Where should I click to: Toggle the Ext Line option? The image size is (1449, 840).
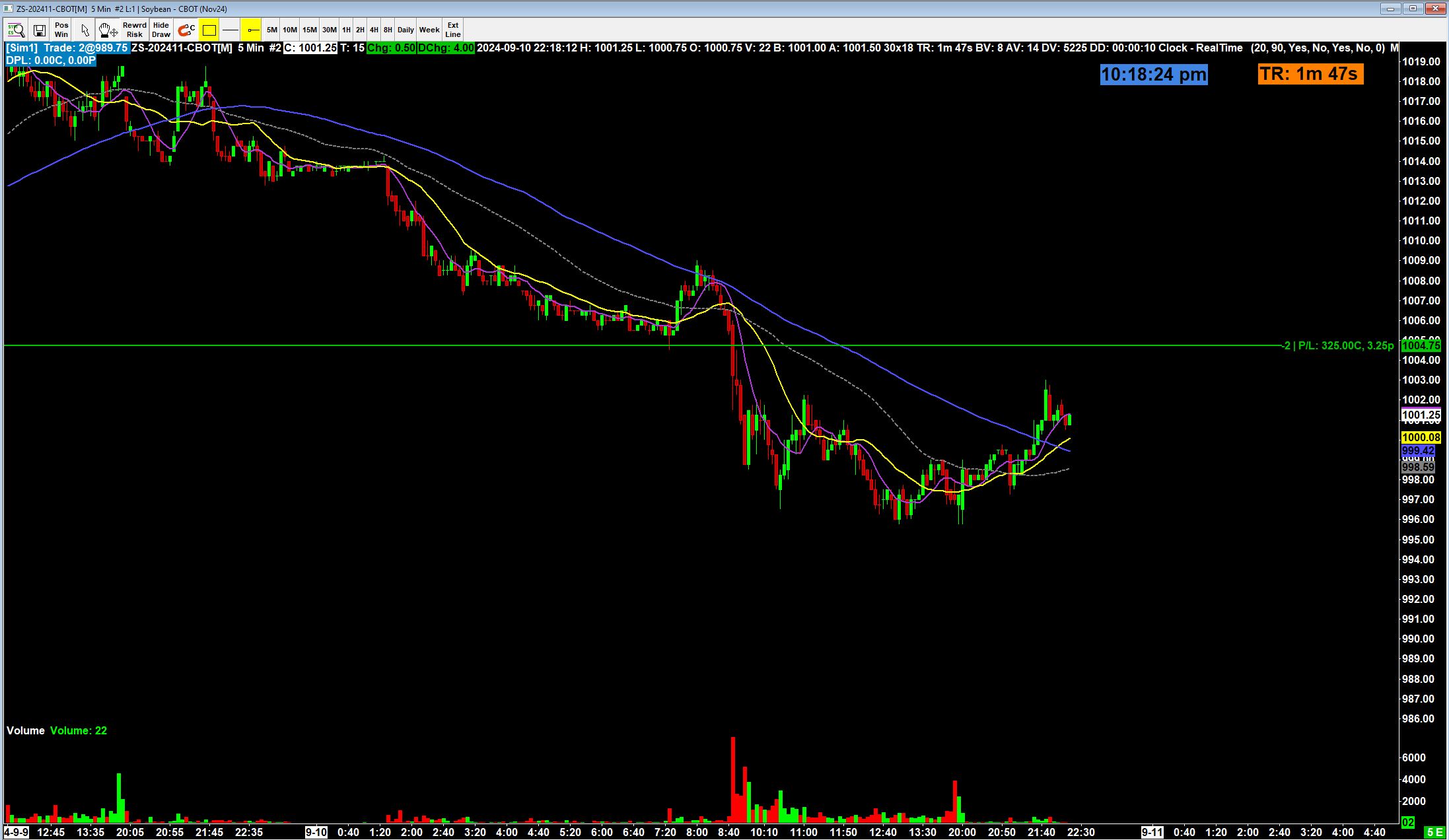(x=453, y=30)
